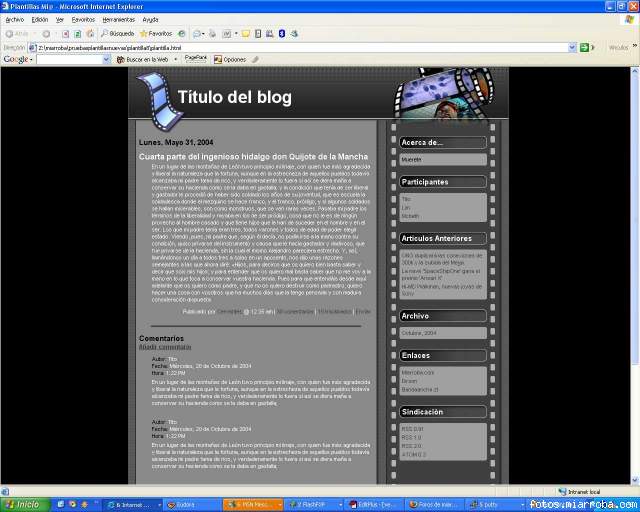The image size is (640, 512).
Task: Click the Back (Atrás) navigation button
Action: tap(17, 34)
